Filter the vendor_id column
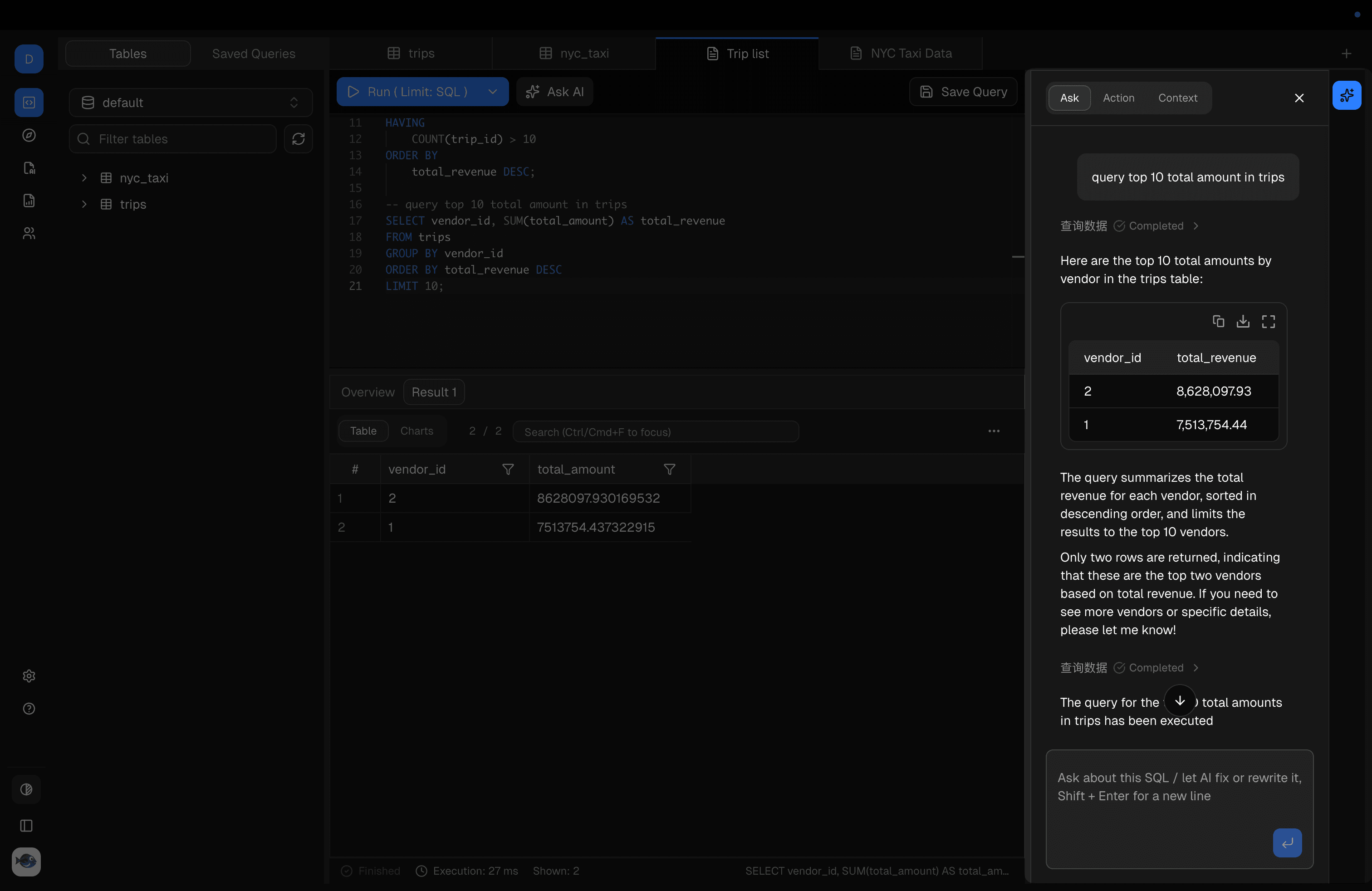The image size is (1372, 891). tap(508, 470)
